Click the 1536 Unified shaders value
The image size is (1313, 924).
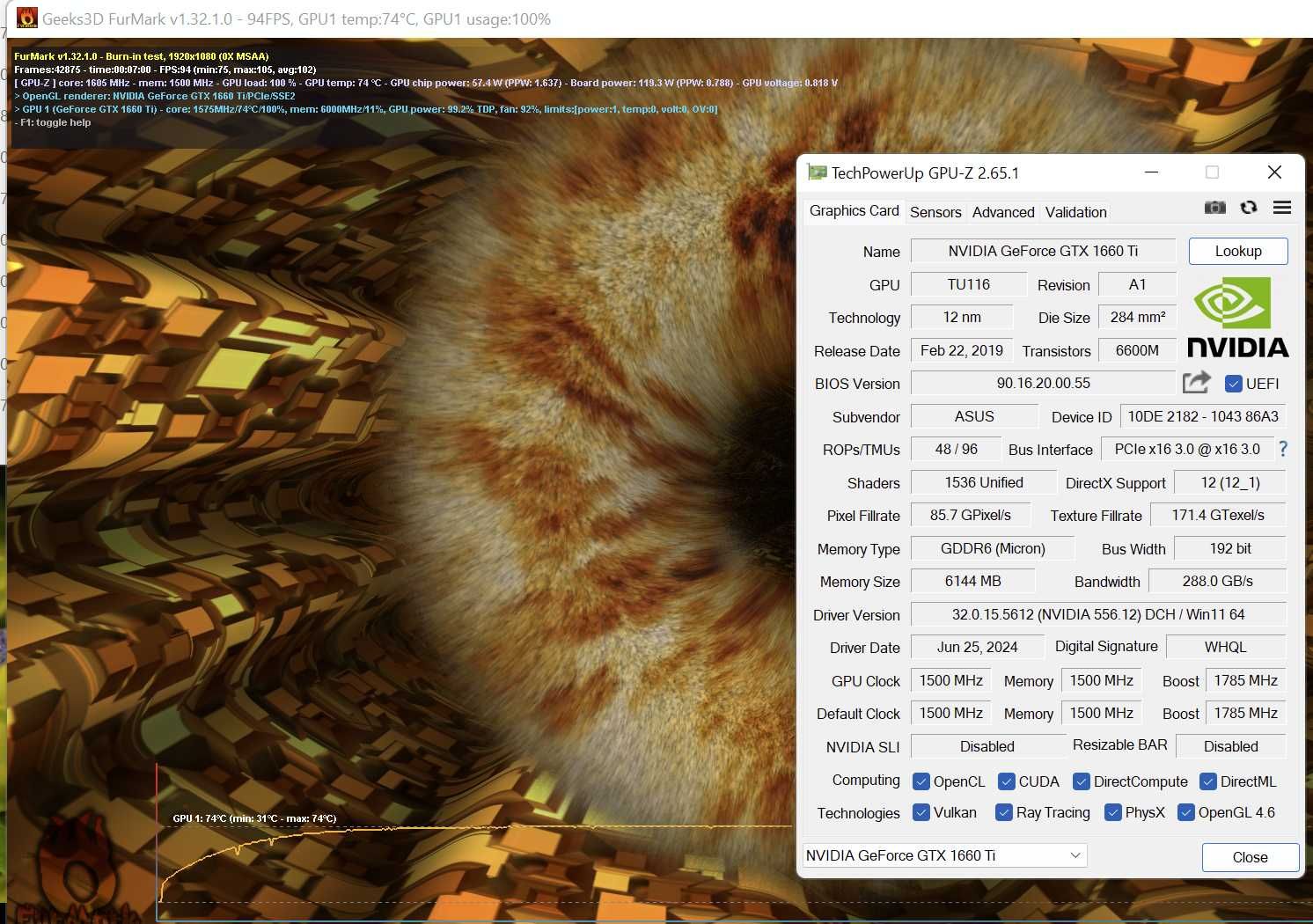(x=983, y=482)
